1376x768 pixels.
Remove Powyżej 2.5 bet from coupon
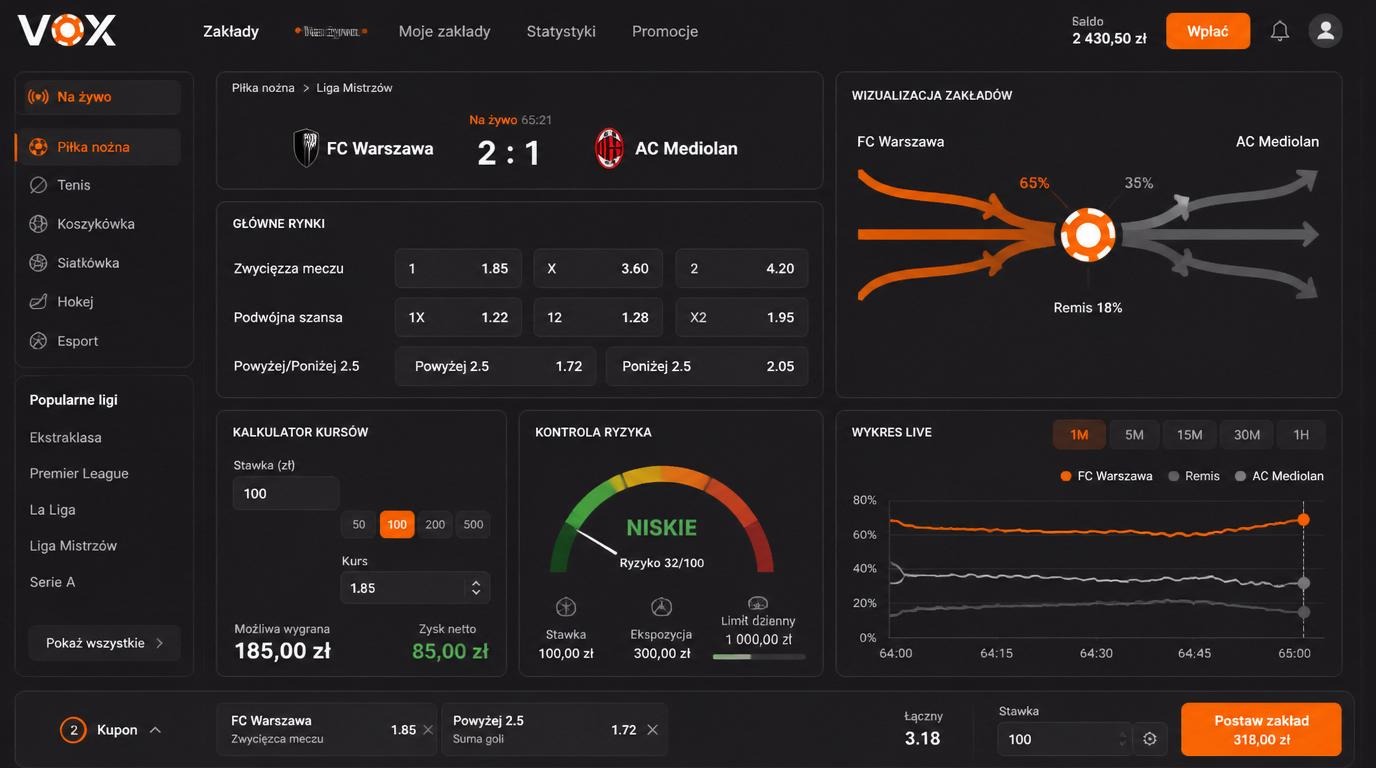point(652,730)
